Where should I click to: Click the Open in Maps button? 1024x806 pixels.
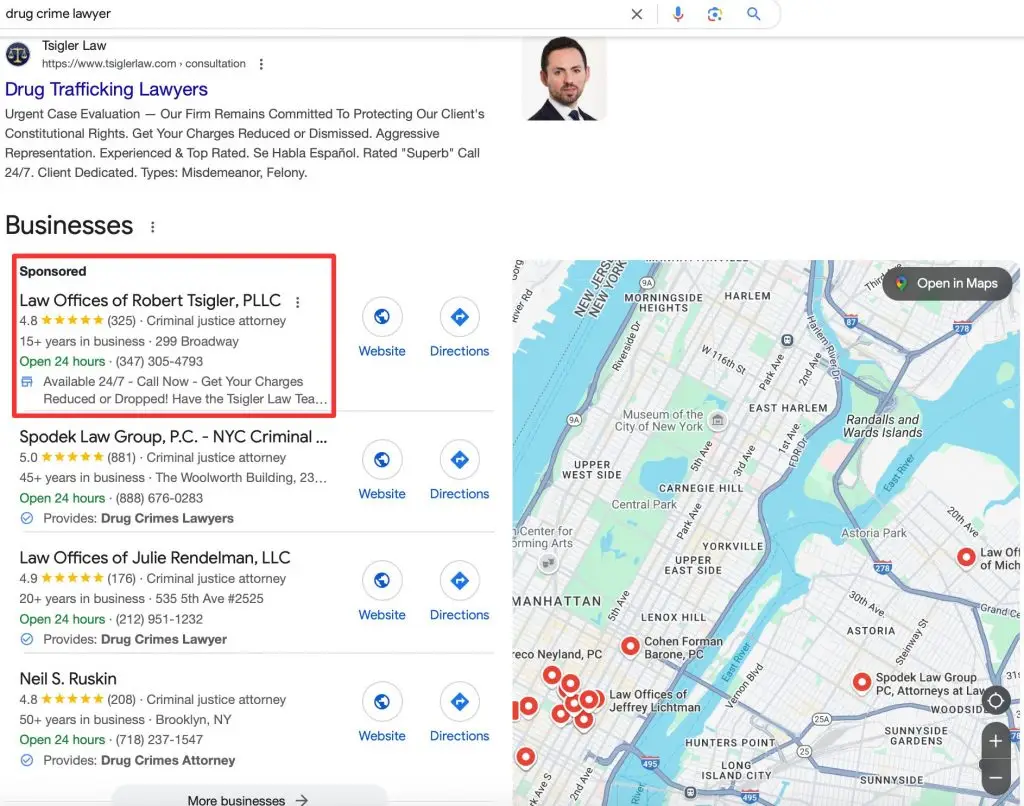pos(946,283)
